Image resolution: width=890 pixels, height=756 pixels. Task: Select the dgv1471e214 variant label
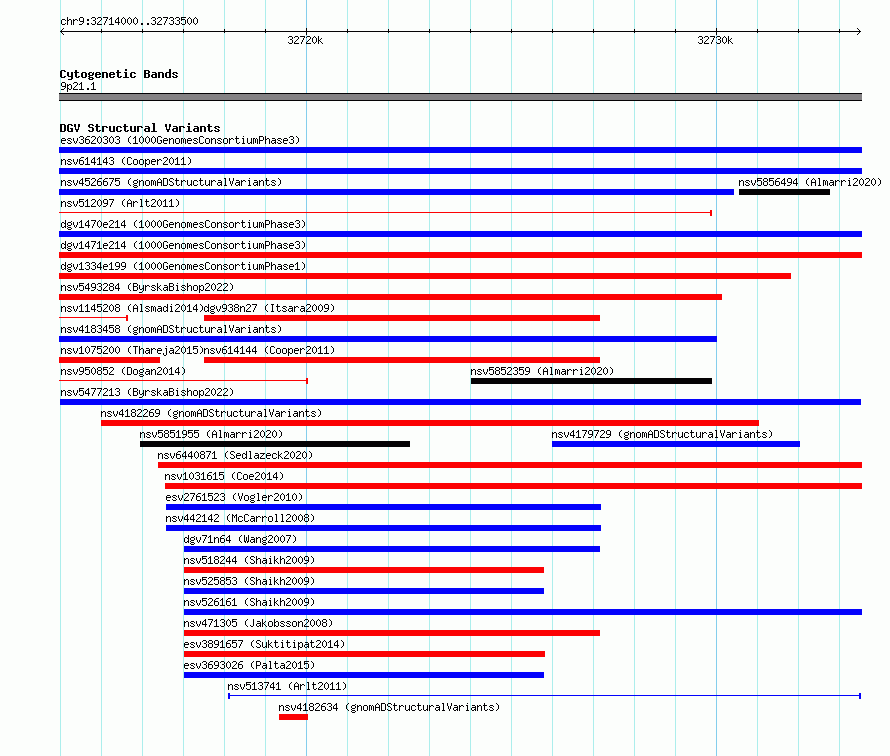click(183, 245)
